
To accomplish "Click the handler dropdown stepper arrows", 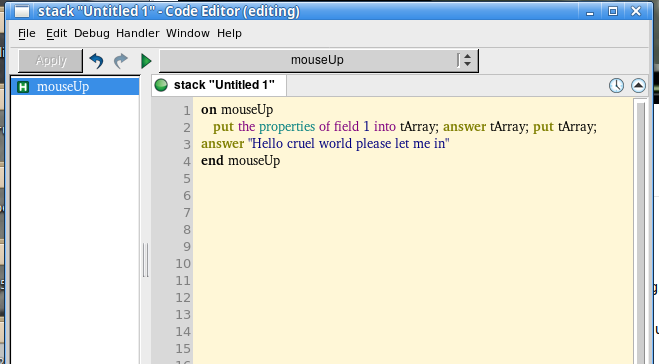I will 467,60.
